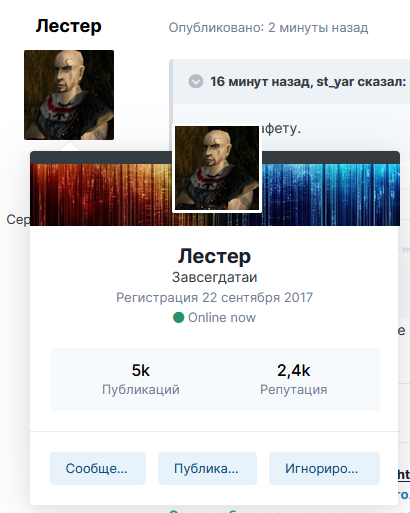Open the "Публика..." publications button
Image resolution: width=410 pixels, height=513 pixels.
[x=207, y=468]
